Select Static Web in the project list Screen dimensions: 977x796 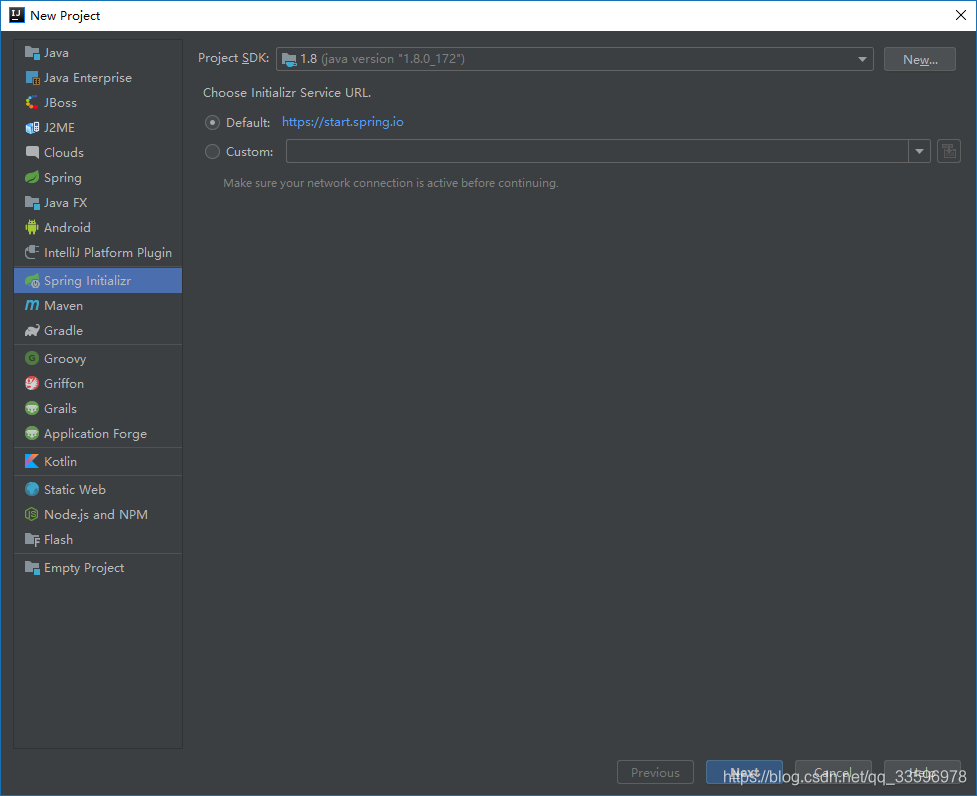98,490
